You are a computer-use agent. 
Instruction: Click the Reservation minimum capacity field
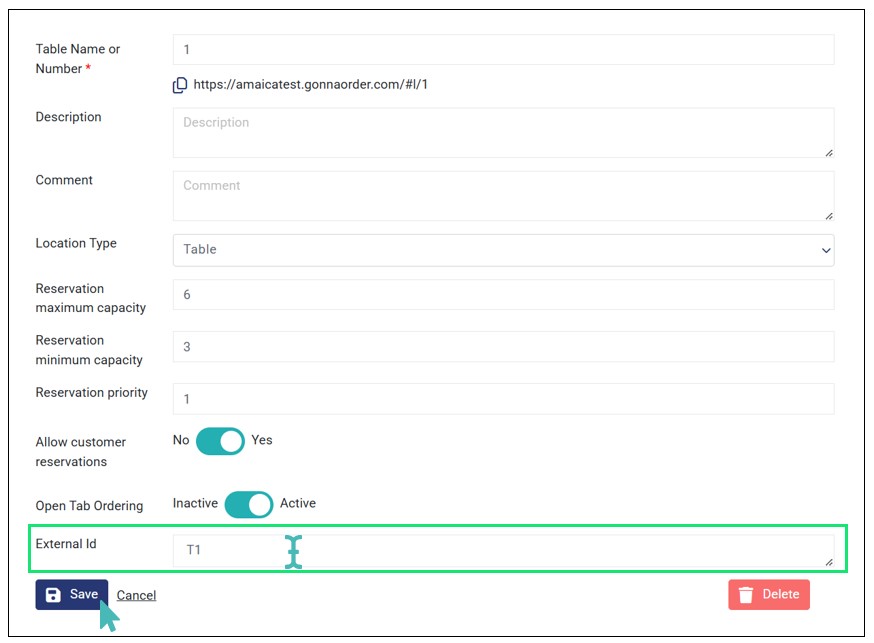[x=503, y=347]
